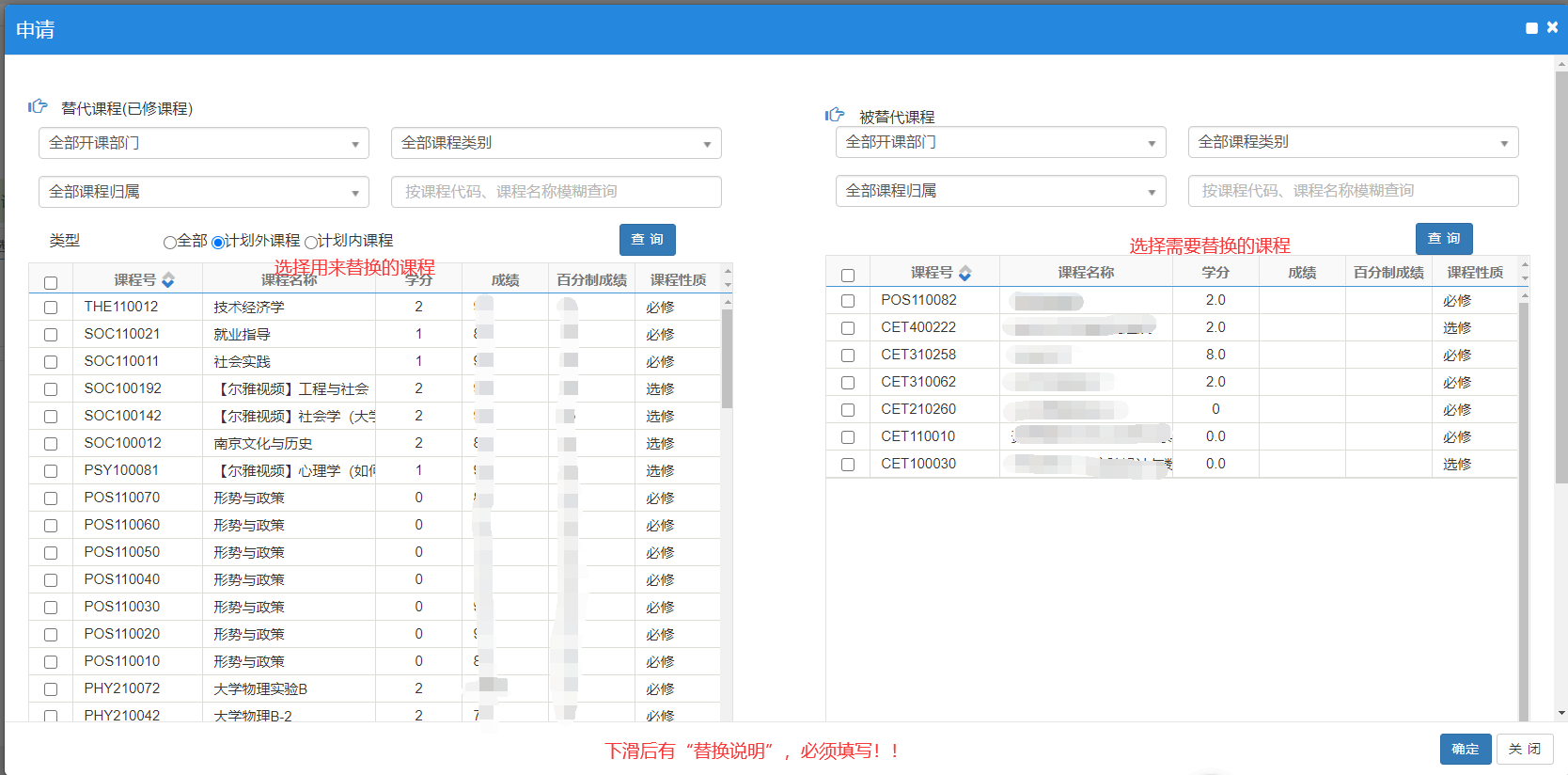The width and height of the screenshot is (1568, 775).
Task: Click the 关闭 button at bottom
Action: tap(1524, 749)
